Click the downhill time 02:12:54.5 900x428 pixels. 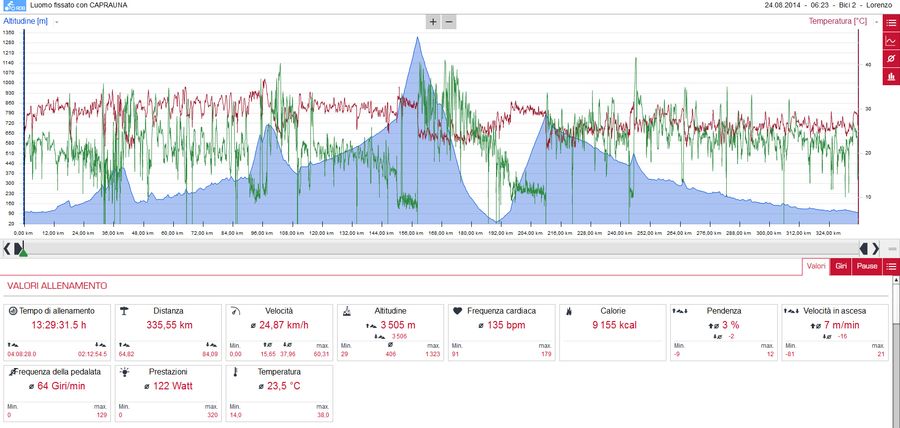point(92,354)
